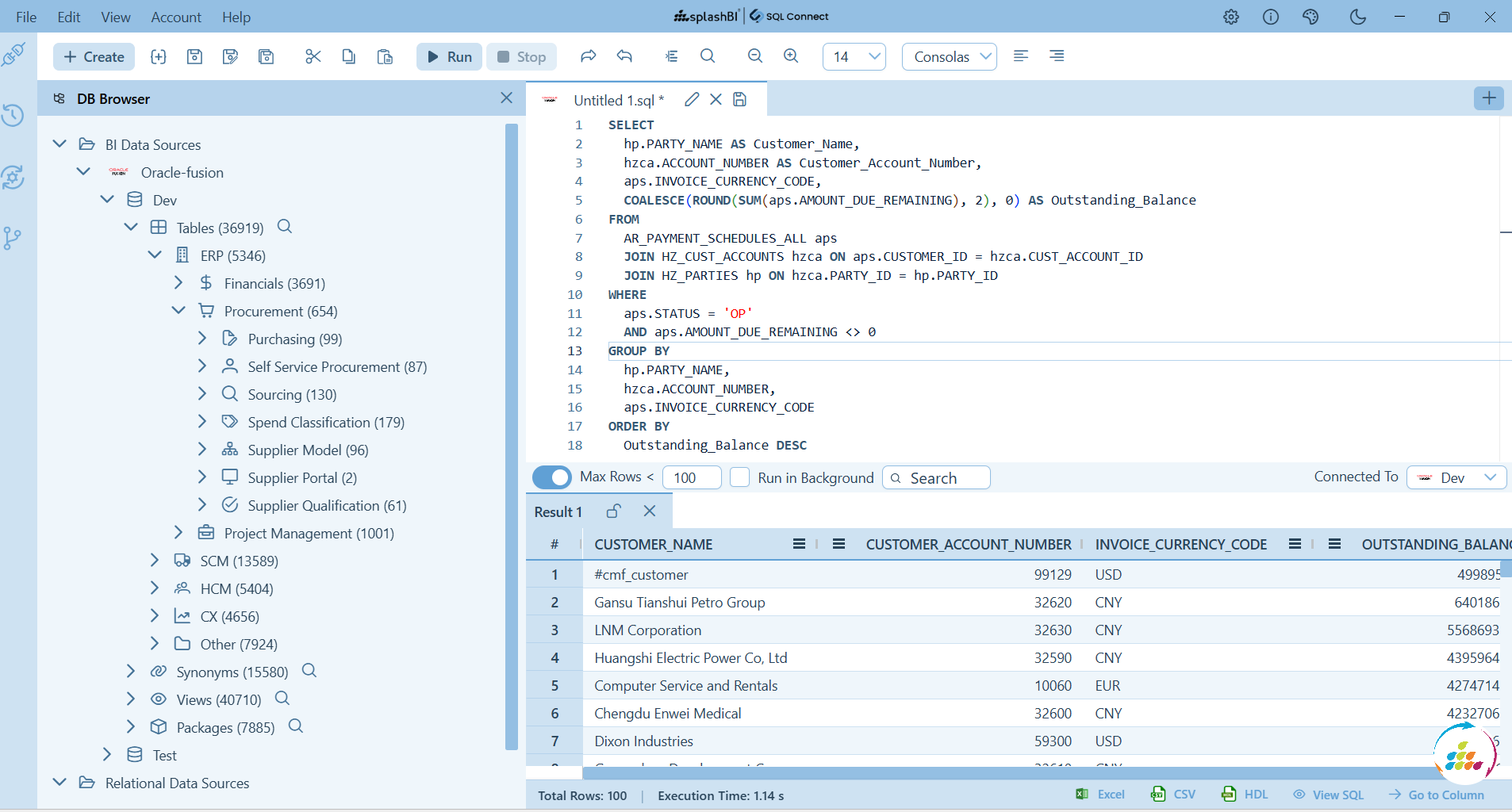Open the font size 14 dropdown
This screenshot has height=812, width=1512.
coord(854,56)
